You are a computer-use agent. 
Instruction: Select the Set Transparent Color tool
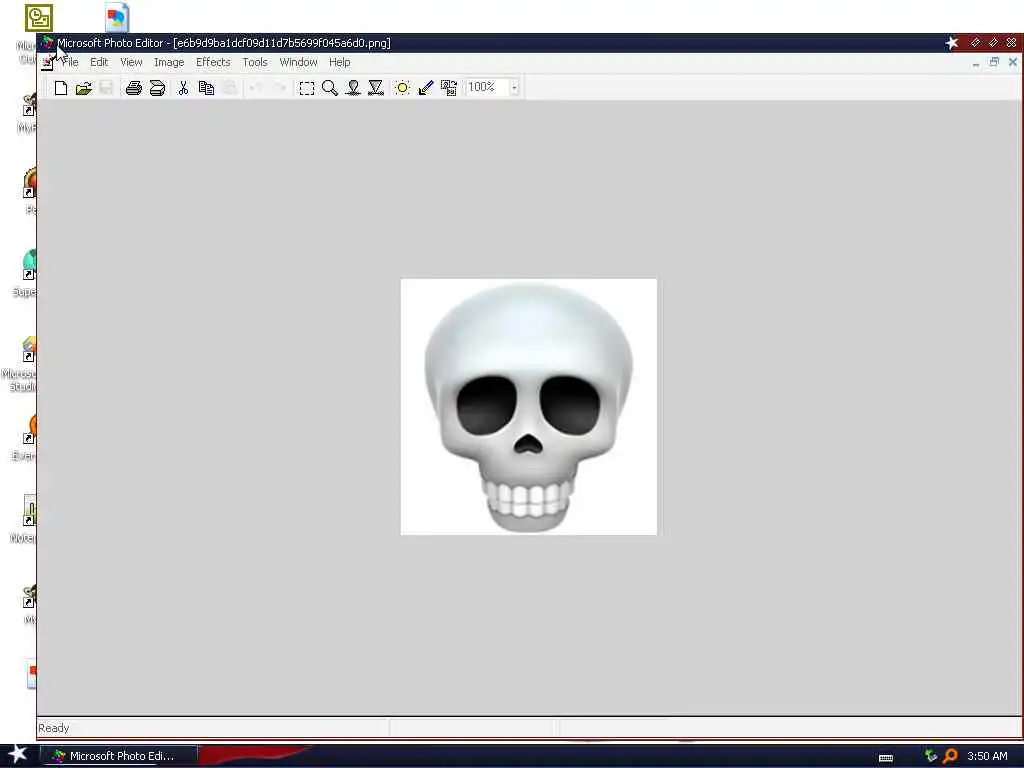coord(426,88)
